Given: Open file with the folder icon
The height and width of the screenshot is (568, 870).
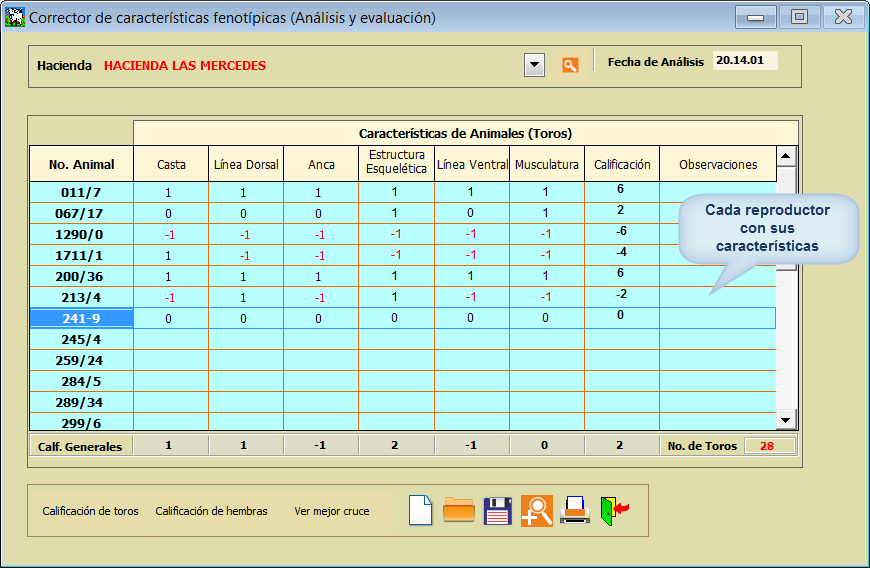Looking at the screenshot, I should tap(458, 510).
